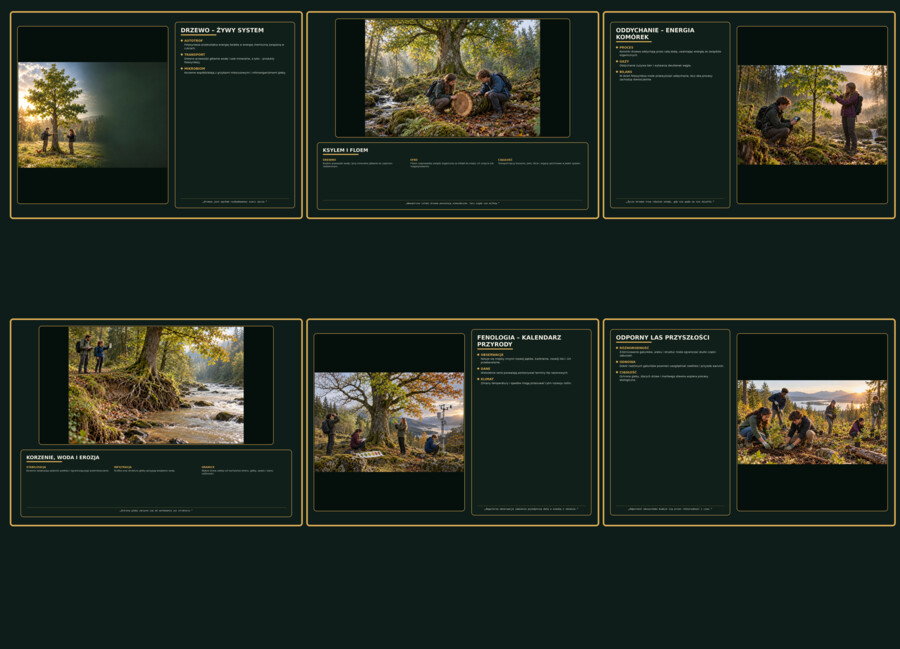Select the photo of a lone tree at sunrise
This screenshot has width=900, height=649.
[93, 115]
